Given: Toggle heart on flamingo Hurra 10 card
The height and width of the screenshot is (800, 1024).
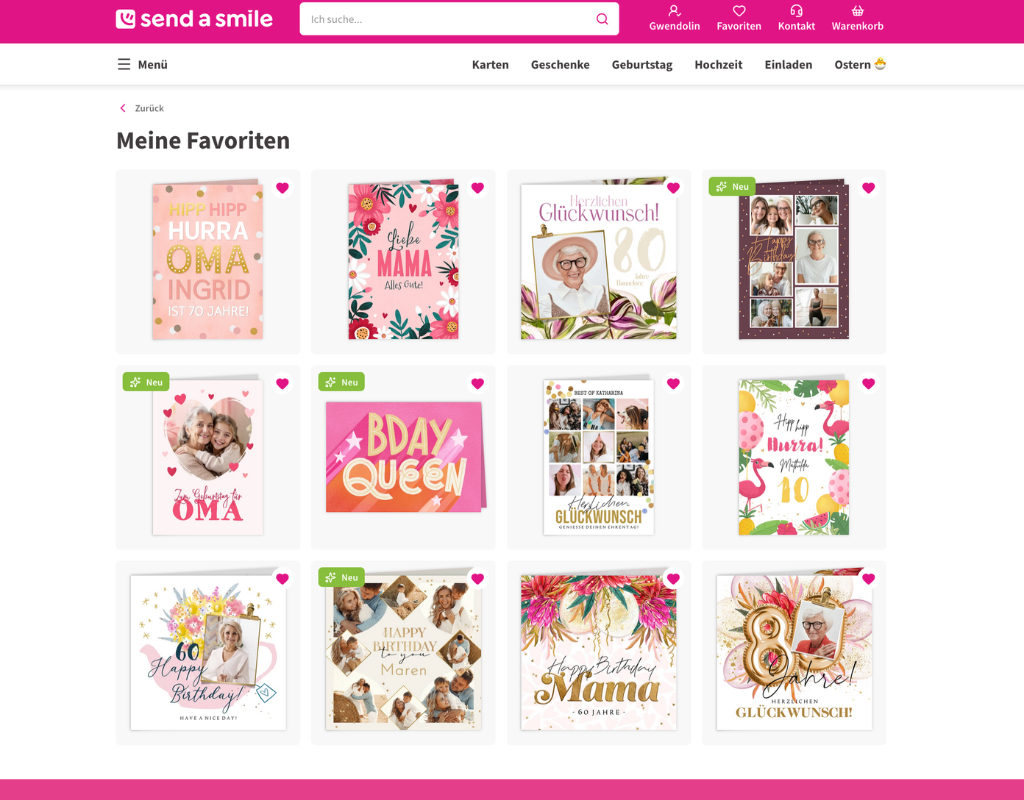Looking at the screenshot, I should 868,383.
